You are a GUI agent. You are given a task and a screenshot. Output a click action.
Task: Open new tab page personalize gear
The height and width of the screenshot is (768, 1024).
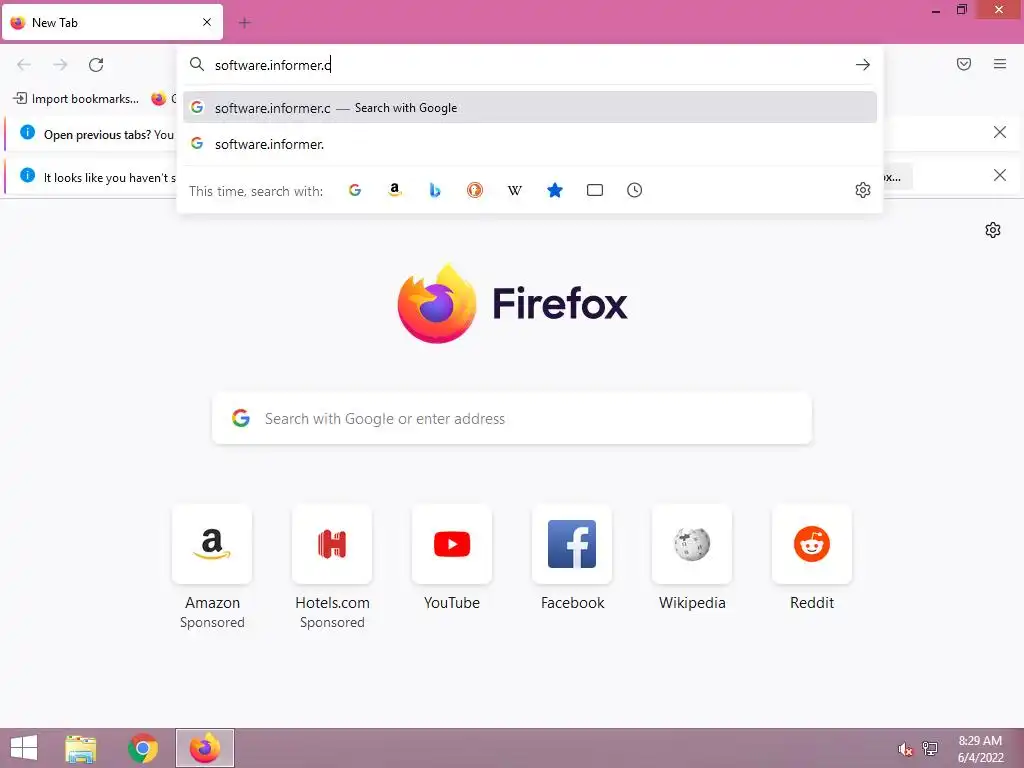(993, 230)
